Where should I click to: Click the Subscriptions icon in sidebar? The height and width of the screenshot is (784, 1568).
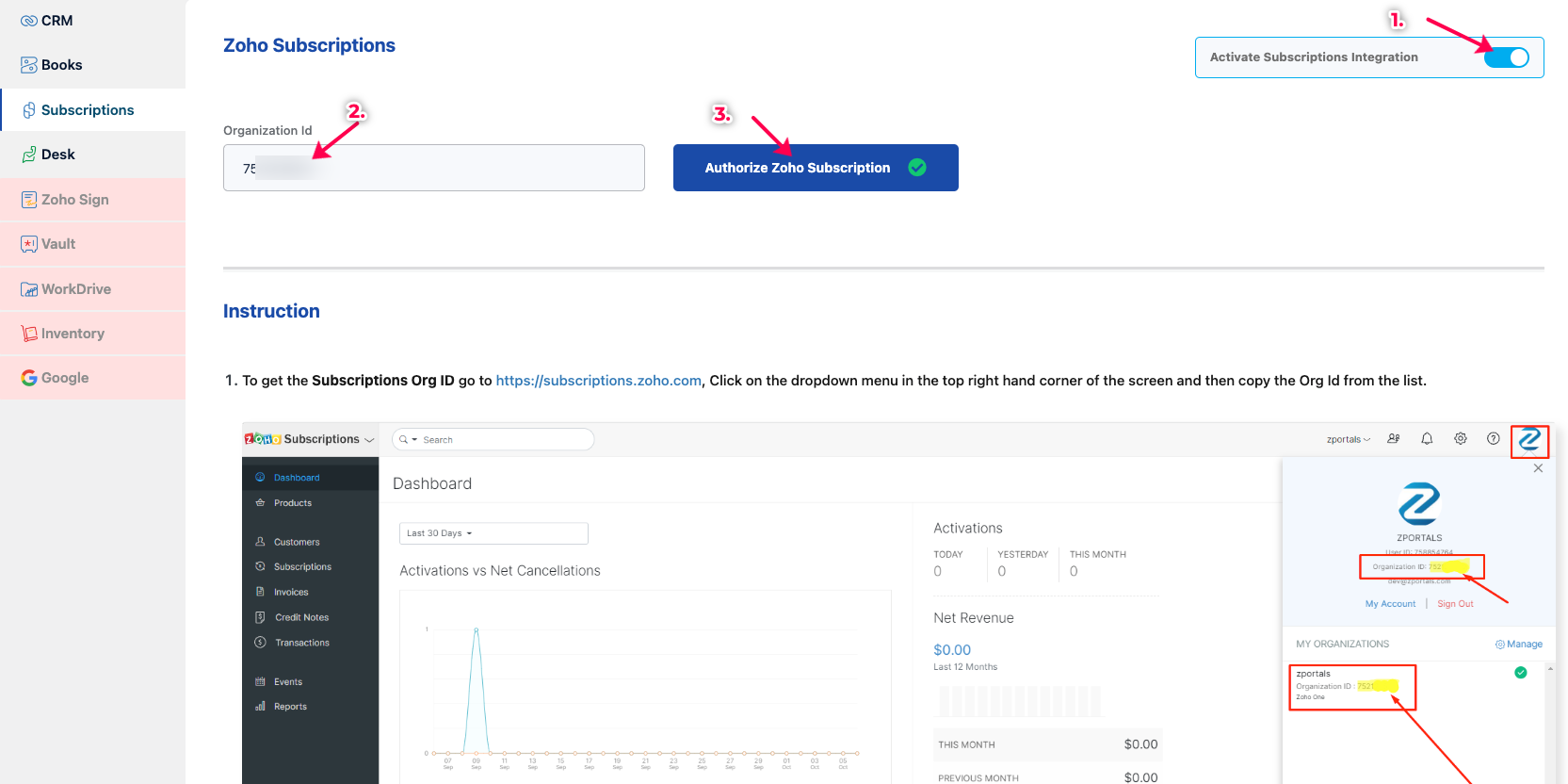[29, 110]
